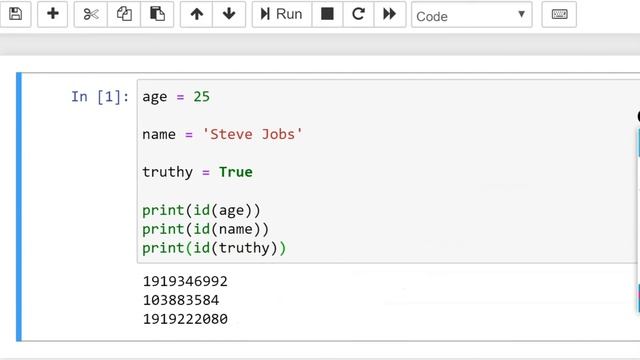Move selected cell down arrow
The height and width of the screenshot is (360, 640).
pos(229,14)
